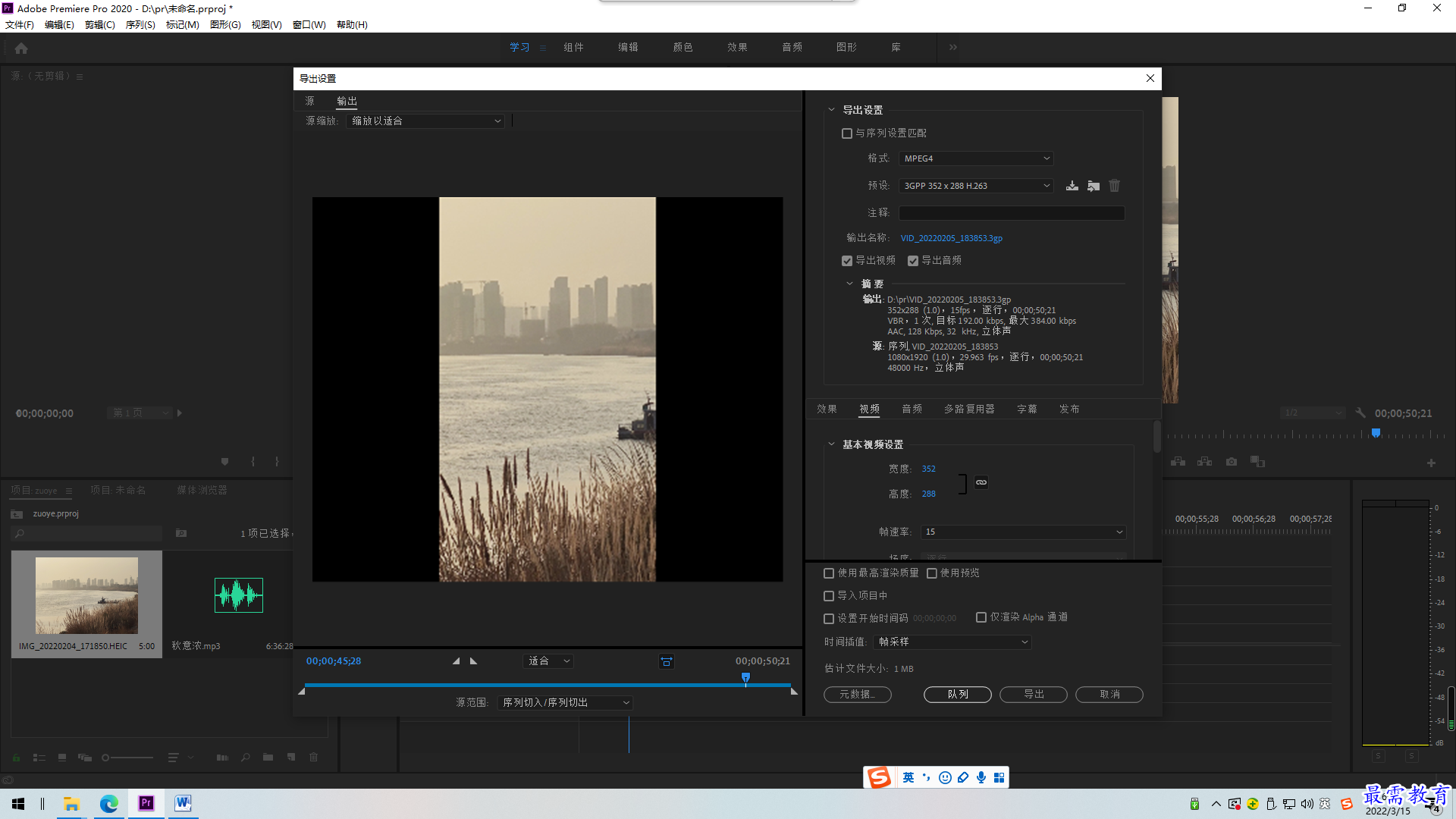Switch to the 字幕 tab
The height and width of the screenshot is (819, 1456).
click(x=1027, y=409)
